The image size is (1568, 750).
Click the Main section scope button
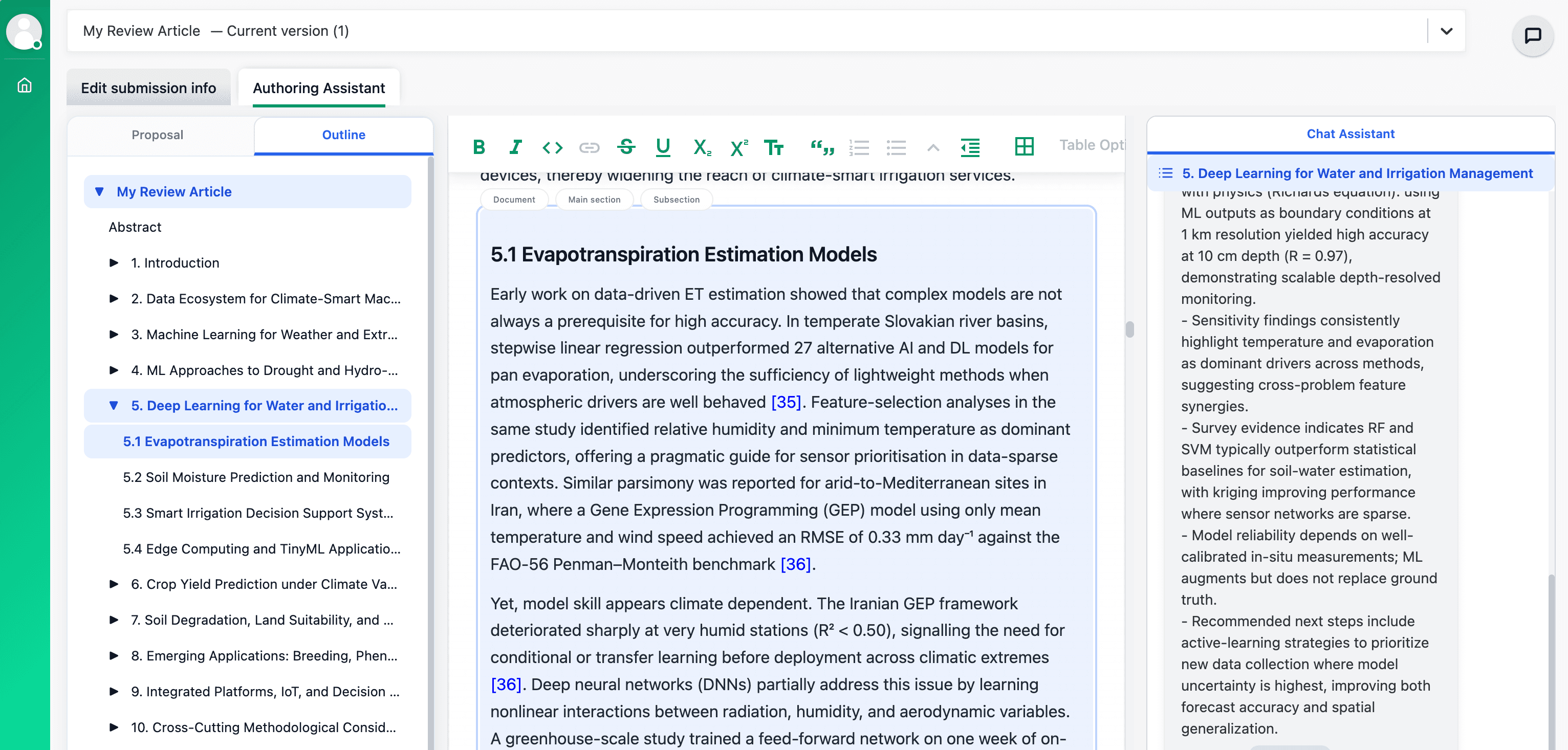(594, 200)
